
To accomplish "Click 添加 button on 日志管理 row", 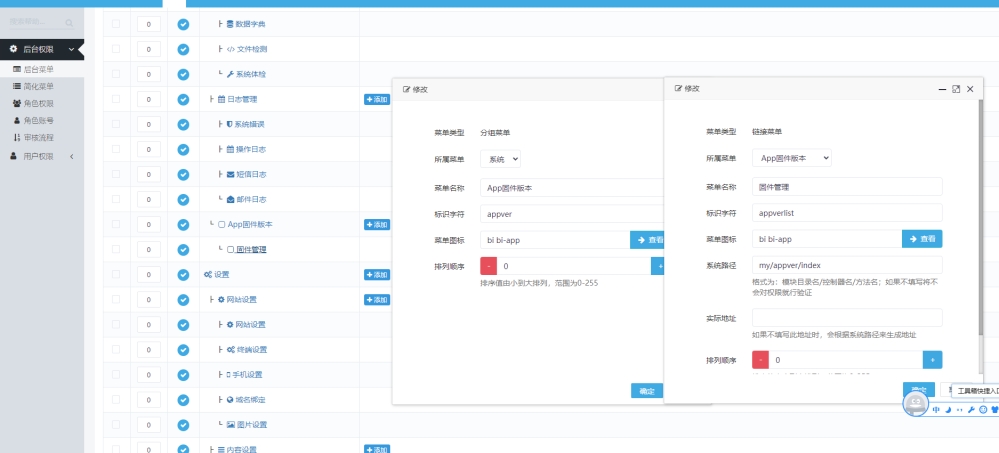I will (x=377, y=99).
